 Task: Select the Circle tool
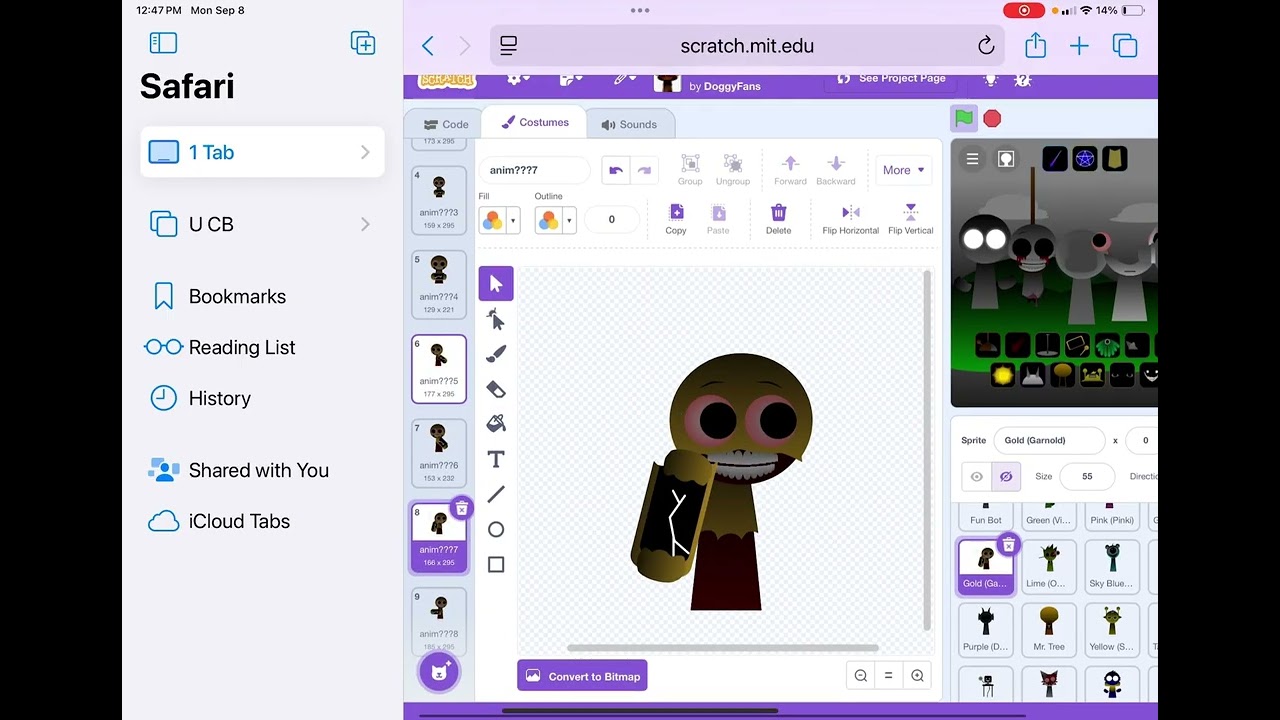click(x=496, y=529)
